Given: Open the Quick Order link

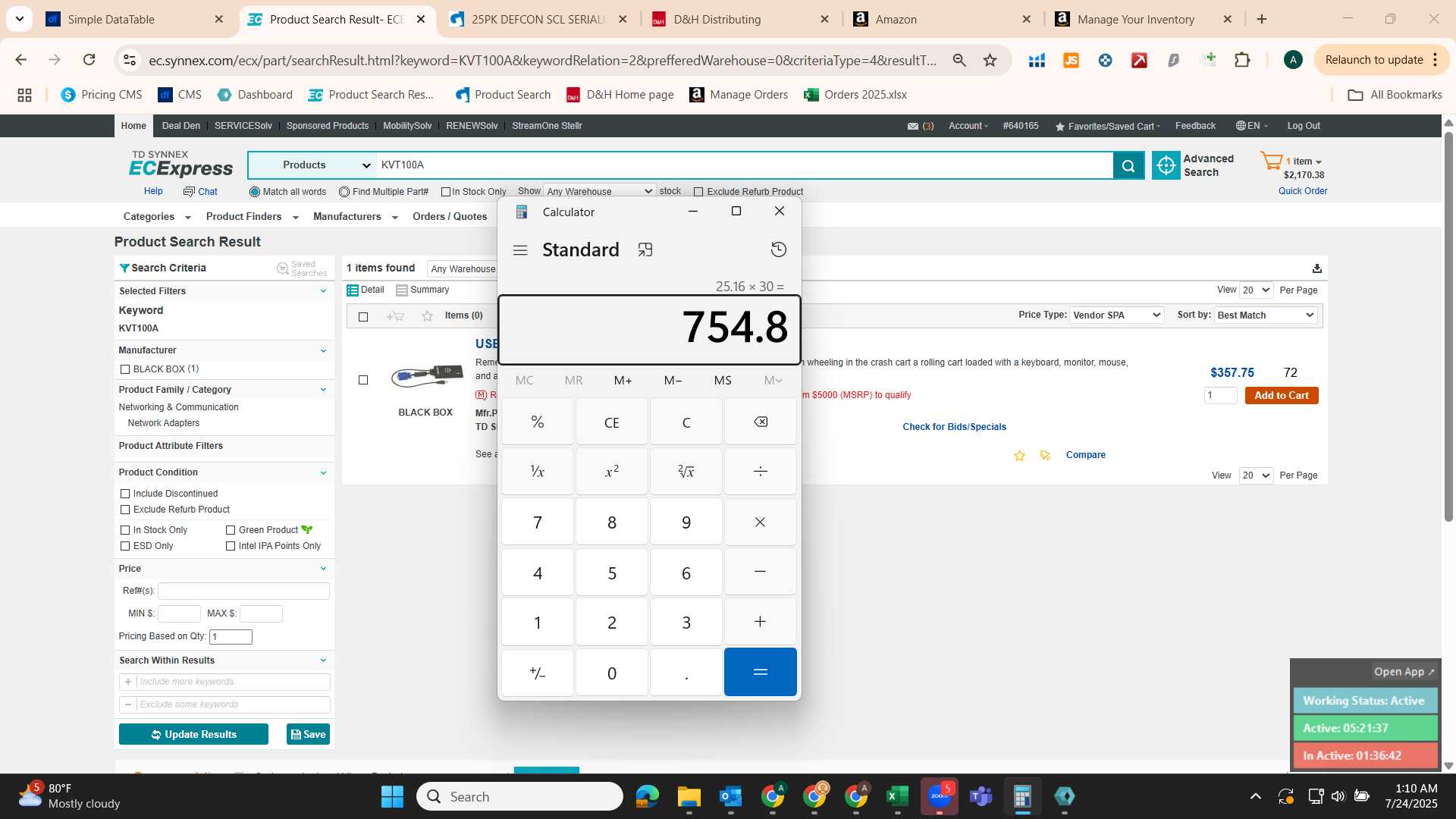Looking at the screenshot, I should click(x=1303, y=191).
